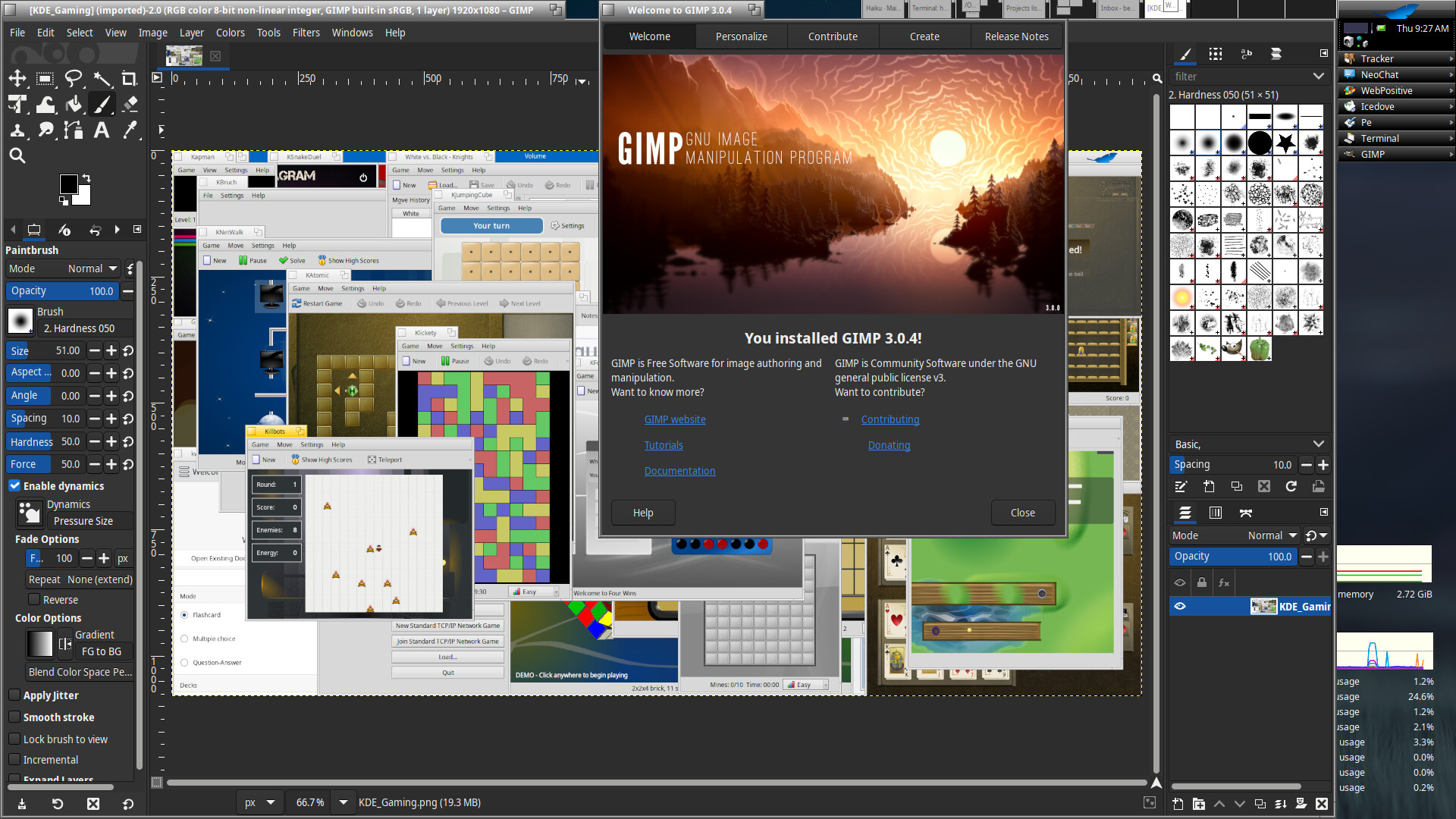Image resolution: width=1456 pixels, height=819 pixels.
Task: Select the Text tool
Action: (x=102, y=130)
